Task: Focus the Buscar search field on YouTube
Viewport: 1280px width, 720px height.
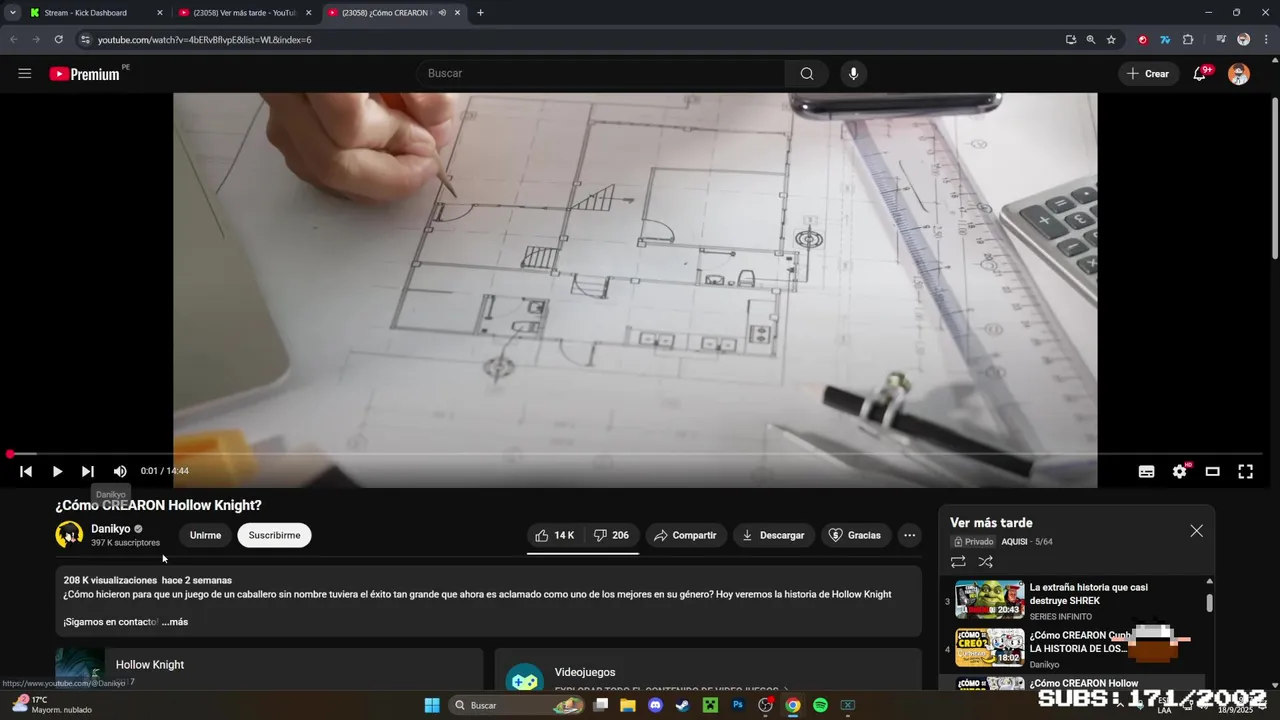Action: pos(600,73)
